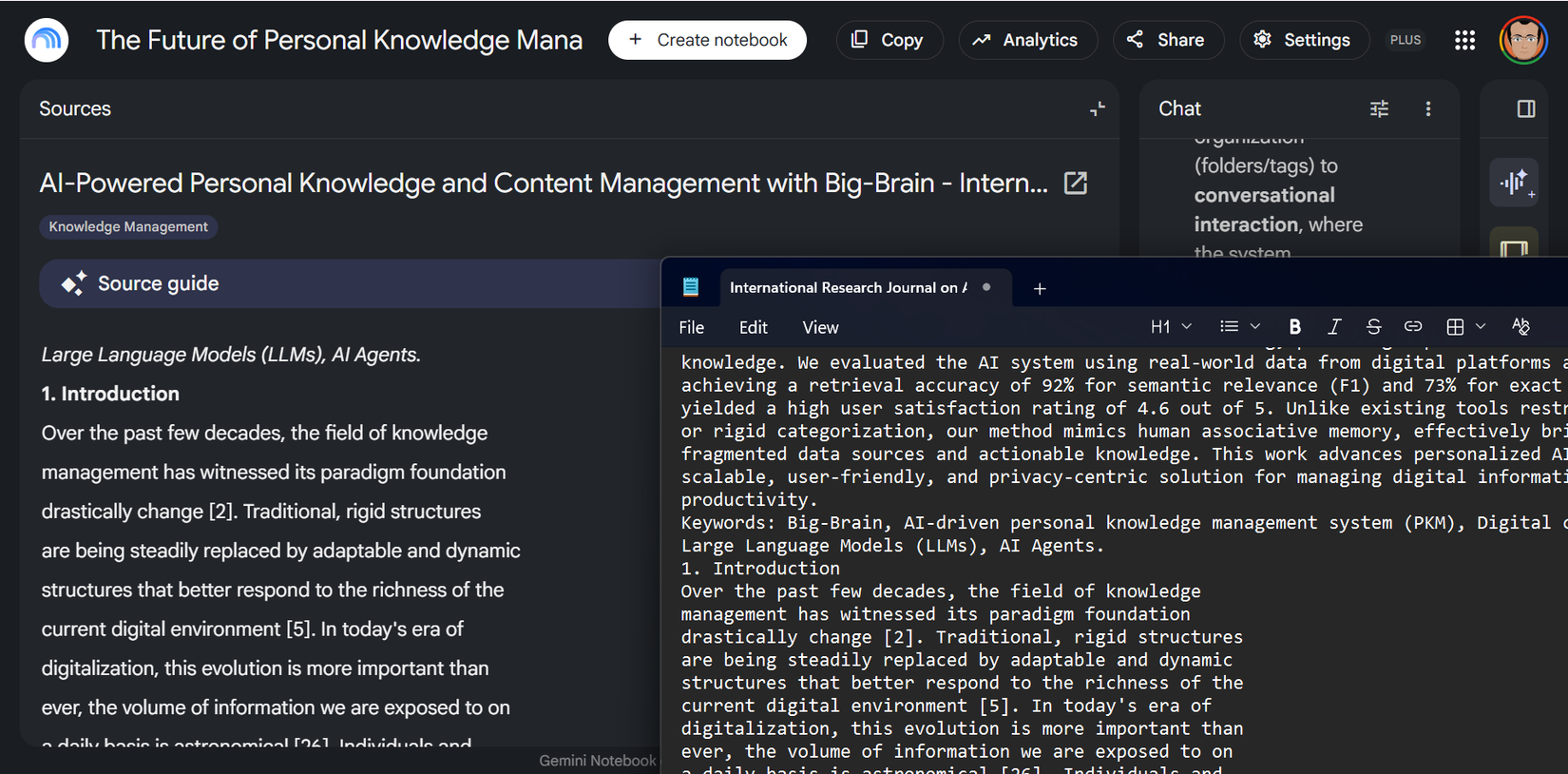This screenshot has height=774, width=1568.
Task: Toggle bold formatting in Notepad
Action: pyautogui.click(x=1294, y=327)
